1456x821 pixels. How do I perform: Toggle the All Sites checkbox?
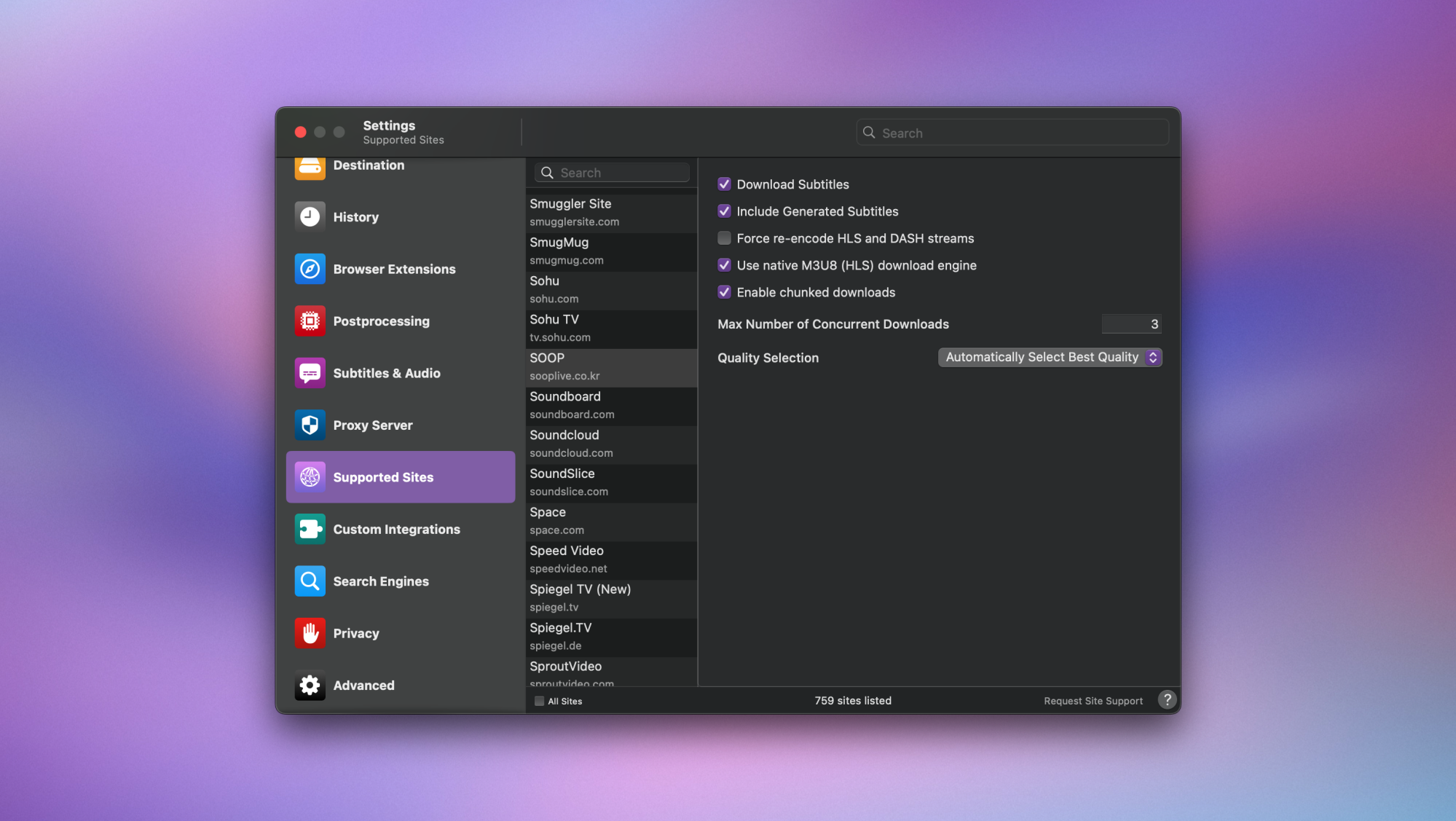(x=539, y=700)
